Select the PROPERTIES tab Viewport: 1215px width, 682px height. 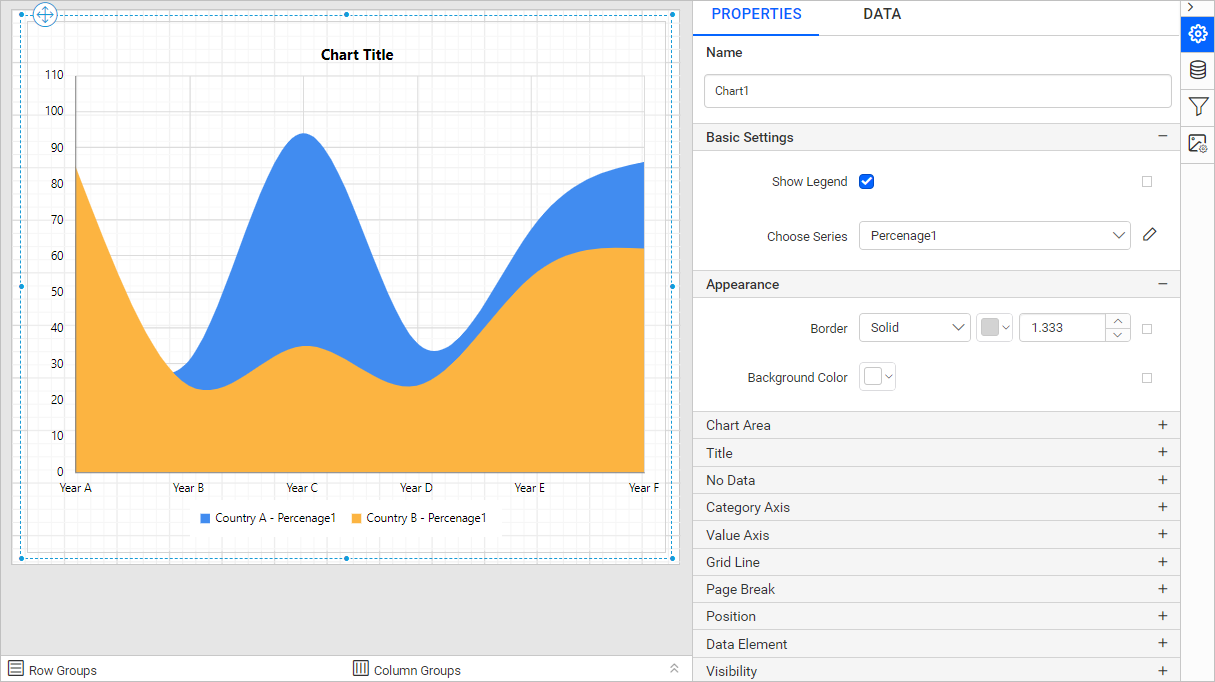pos(756,15)
